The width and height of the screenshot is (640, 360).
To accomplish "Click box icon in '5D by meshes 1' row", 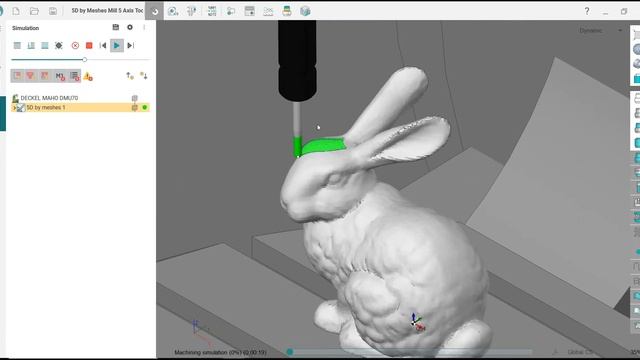I will click(x=135, y=107).
